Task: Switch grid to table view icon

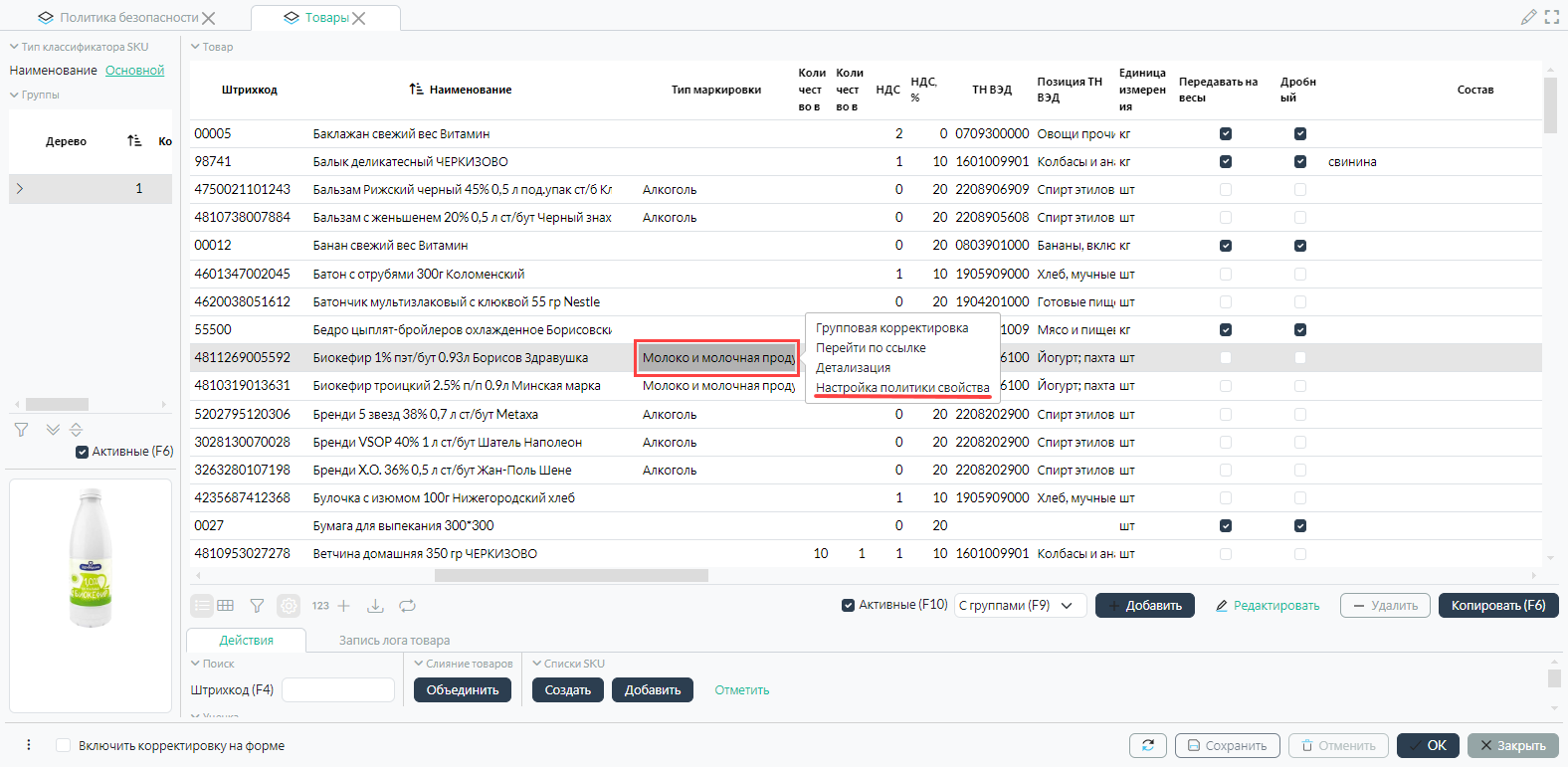Action: [x=226, y=605]
